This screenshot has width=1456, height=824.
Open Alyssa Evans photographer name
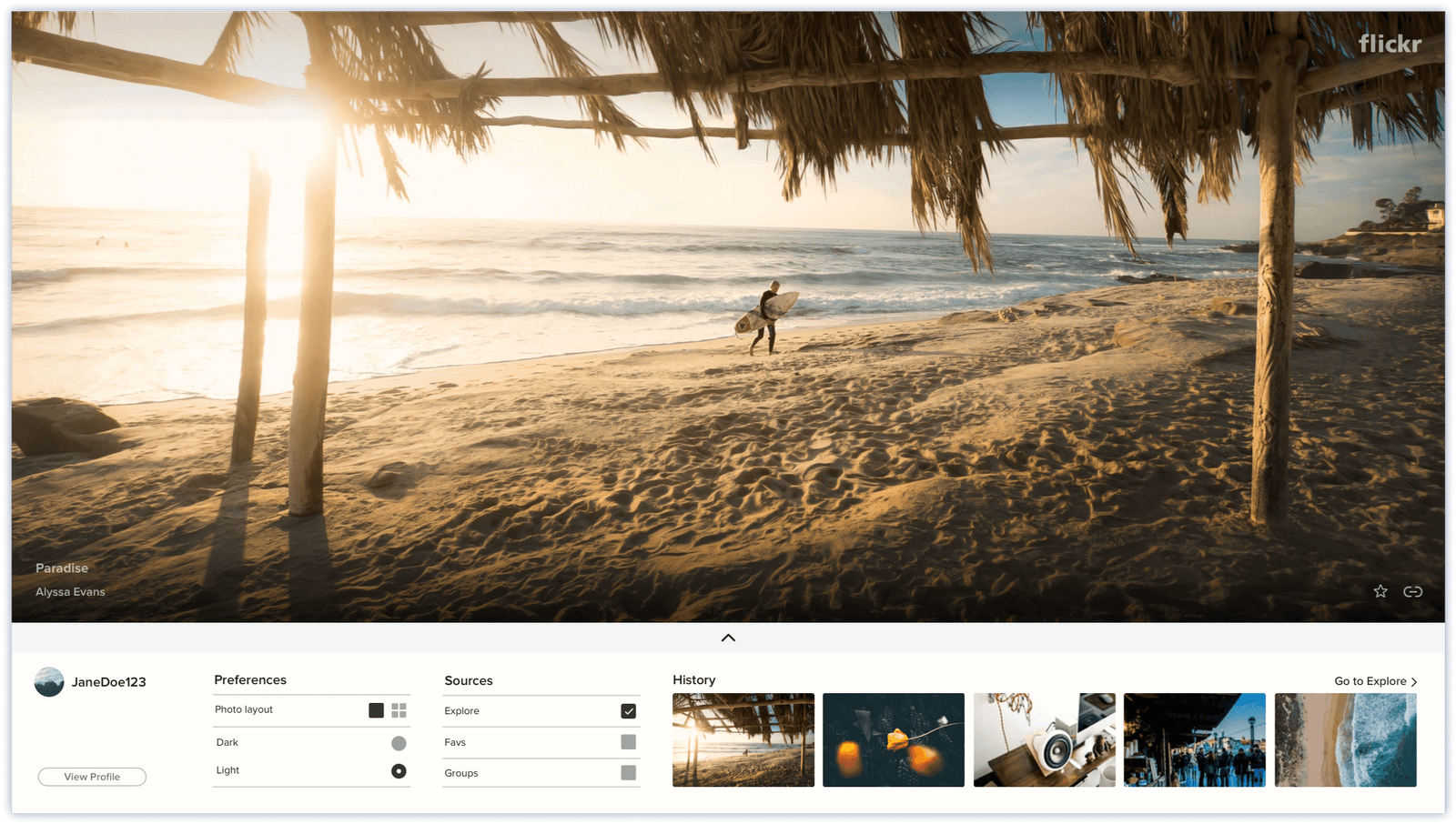click(x=70, y=591)
